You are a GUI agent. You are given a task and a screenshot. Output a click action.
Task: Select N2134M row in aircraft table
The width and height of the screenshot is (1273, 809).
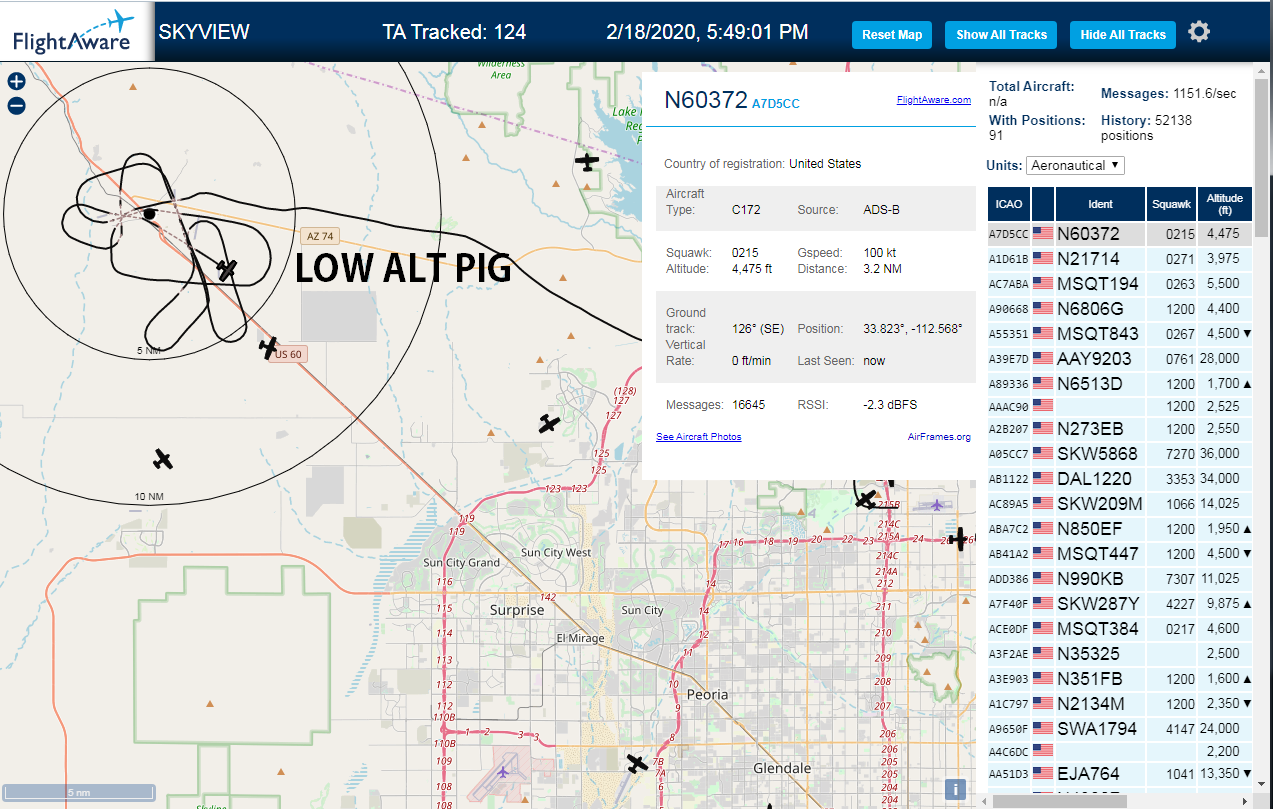(1119, 703)
